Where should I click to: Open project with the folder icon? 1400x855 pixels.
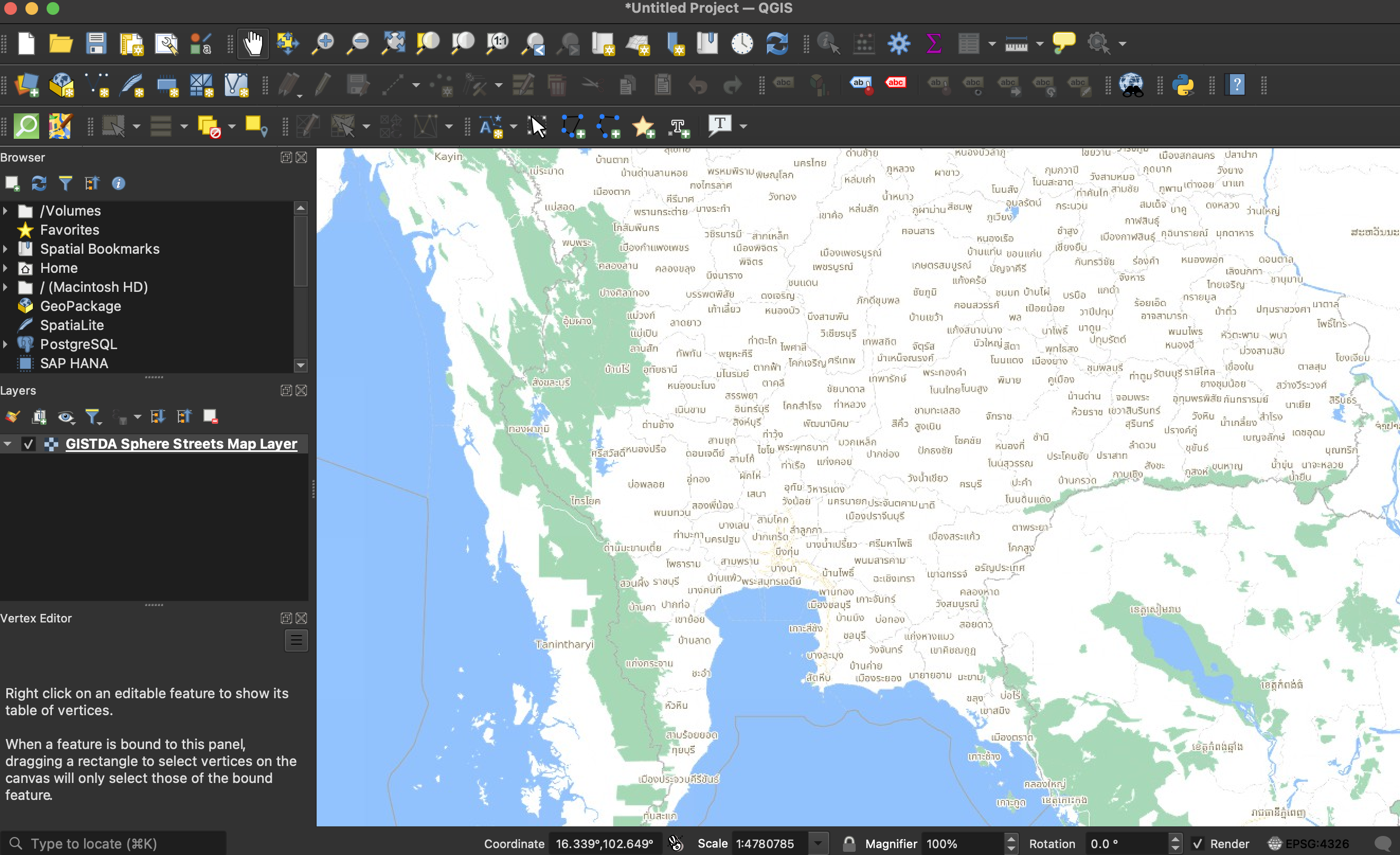coord(60,43)
